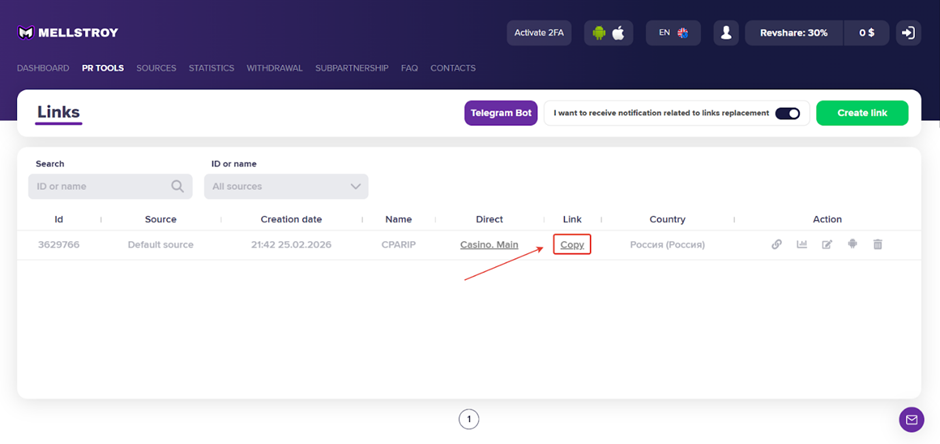This screenshot has width=940, height=444.
Task: Open the EN language selector
Action: coord(673,33)
